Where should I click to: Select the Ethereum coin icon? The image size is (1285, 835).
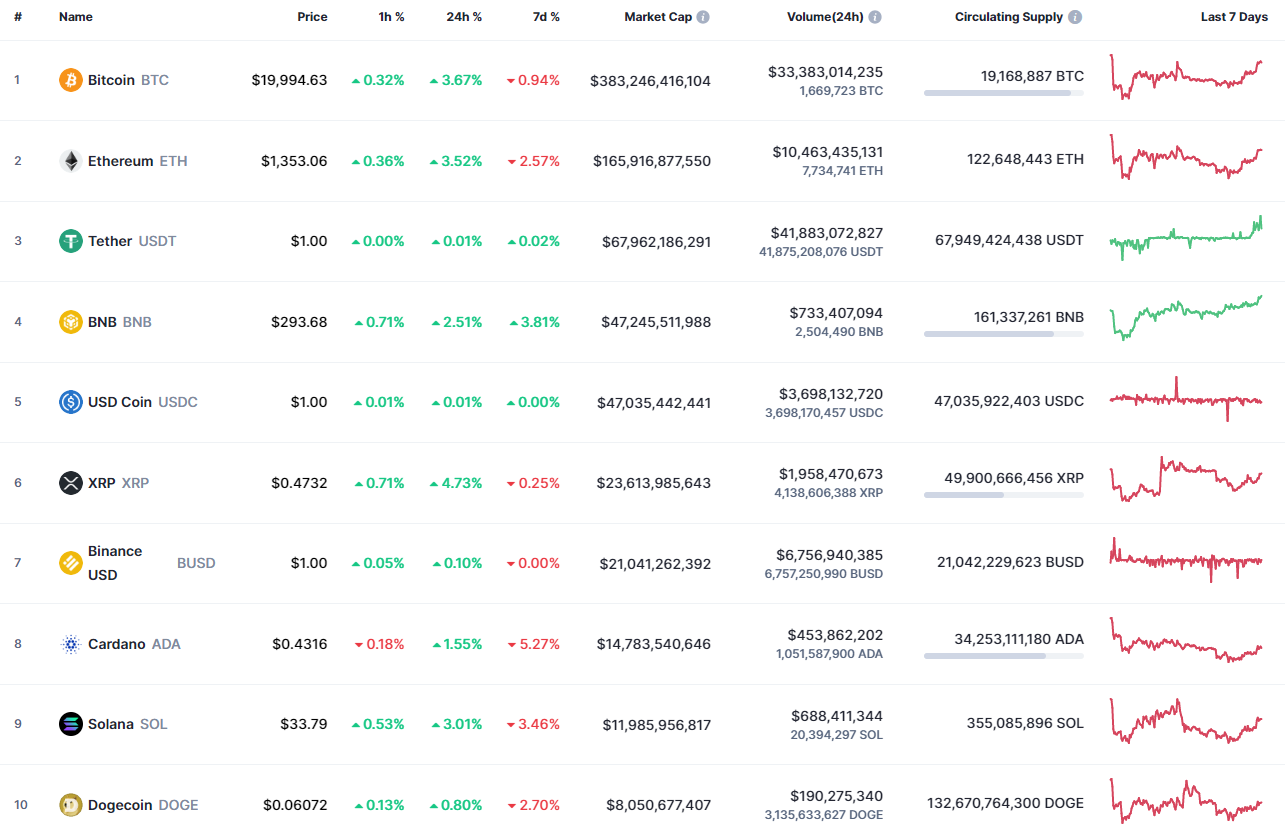click(69, 160)
